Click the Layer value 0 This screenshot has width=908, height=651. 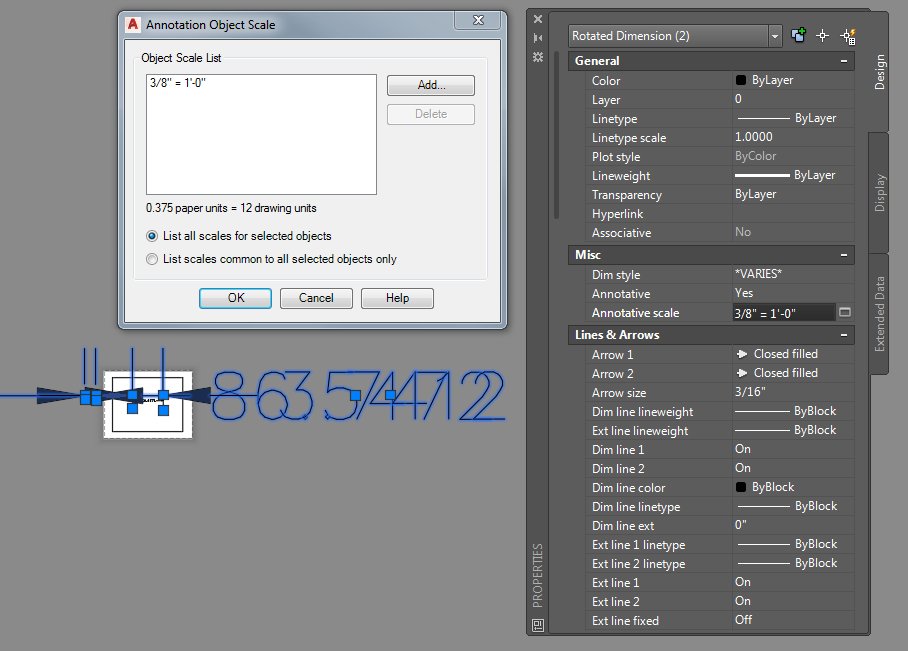[x=793, y=100]
